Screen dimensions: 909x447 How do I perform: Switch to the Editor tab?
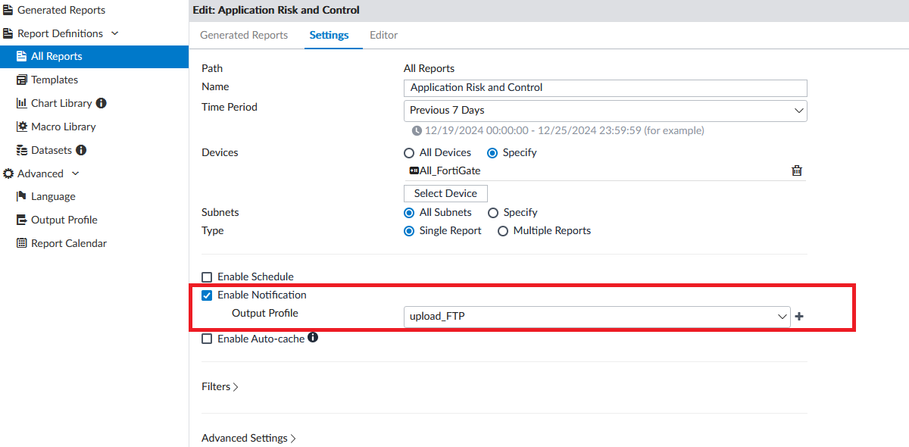coord(383,35)
